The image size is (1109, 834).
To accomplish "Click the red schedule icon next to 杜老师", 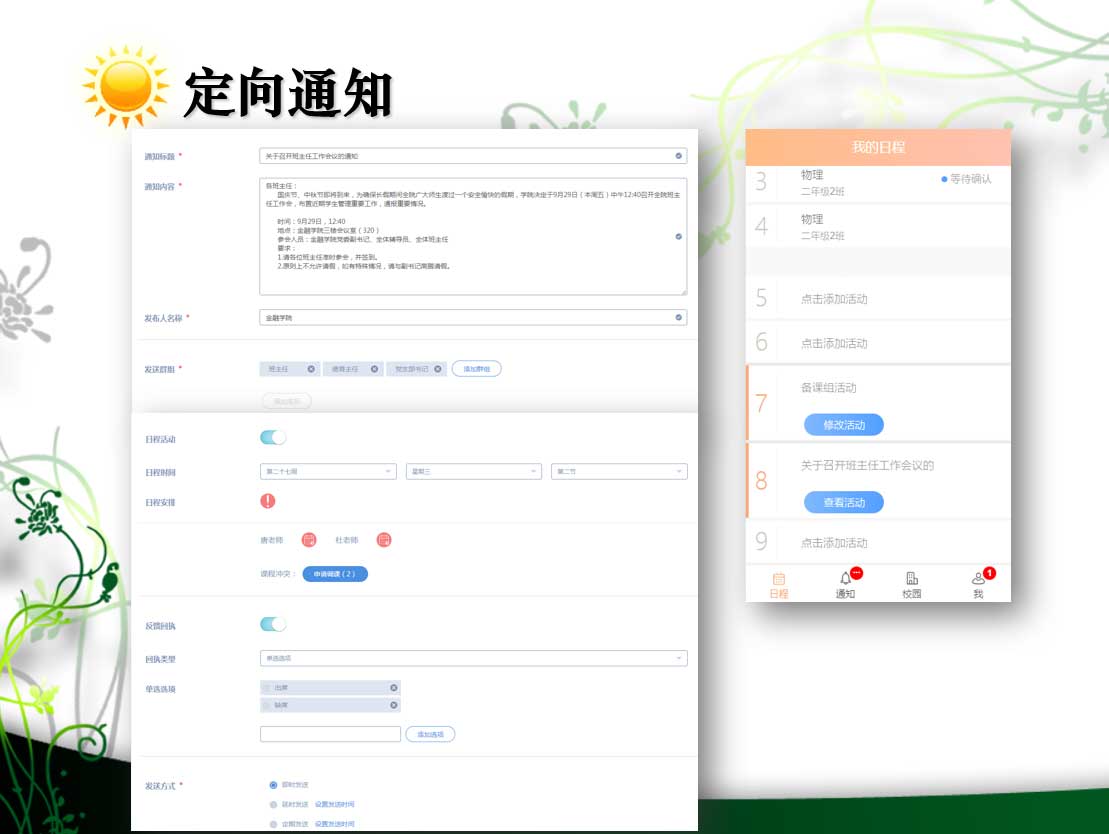I will [x=384, y=540].
